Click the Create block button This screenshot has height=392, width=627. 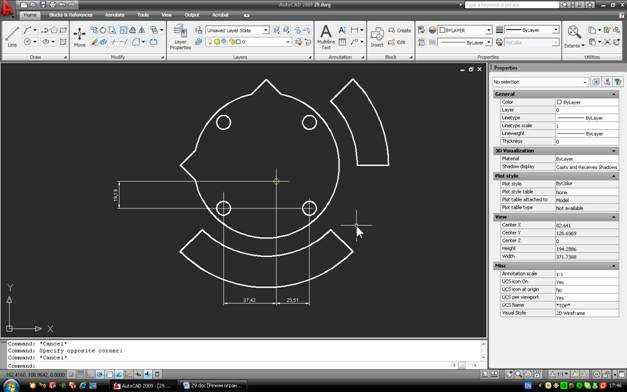pyautogui.click(x=399, y=30)
